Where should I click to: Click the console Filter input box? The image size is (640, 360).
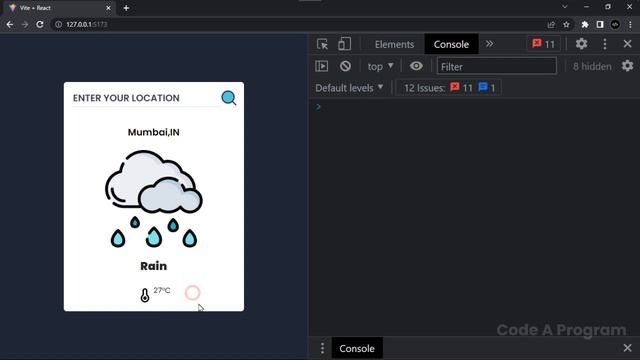tap(497, 66)
